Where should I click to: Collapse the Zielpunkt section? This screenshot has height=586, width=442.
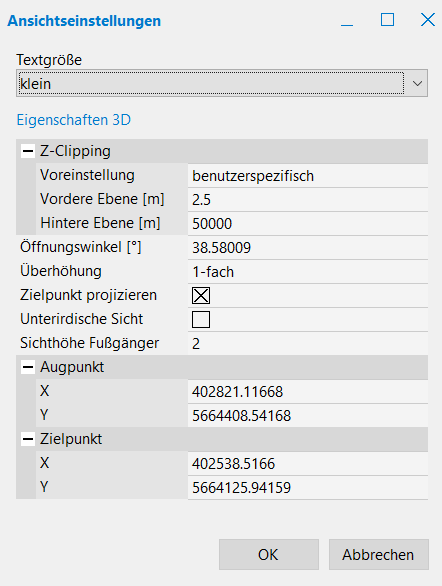(x=28, y=439)
